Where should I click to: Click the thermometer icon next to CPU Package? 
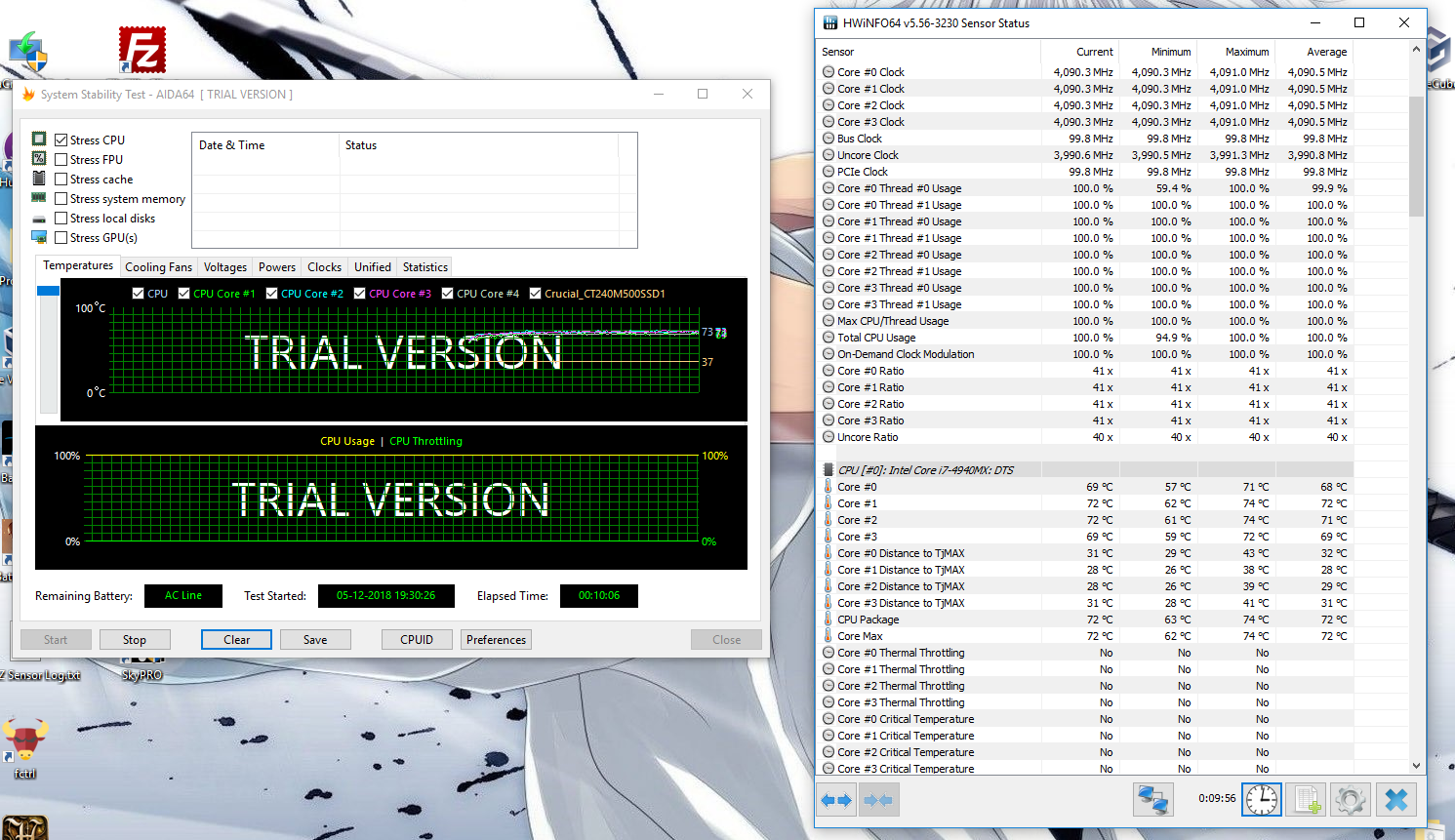pyautogui.click(x=829, y=620)
